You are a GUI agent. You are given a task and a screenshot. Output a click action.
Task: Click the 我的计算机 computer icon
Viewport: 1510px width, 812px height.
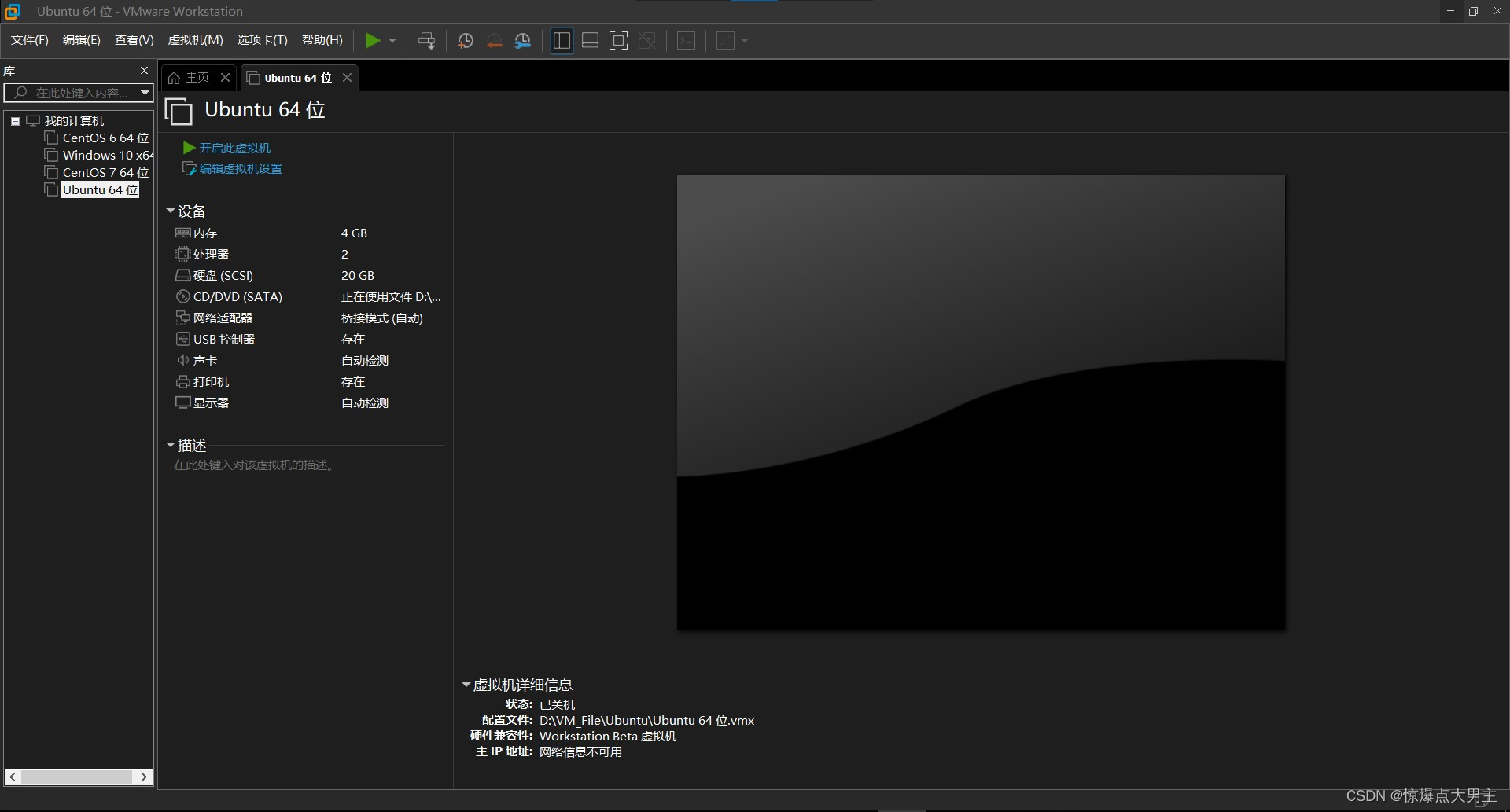pyautogui.click(x=33, y=120)
